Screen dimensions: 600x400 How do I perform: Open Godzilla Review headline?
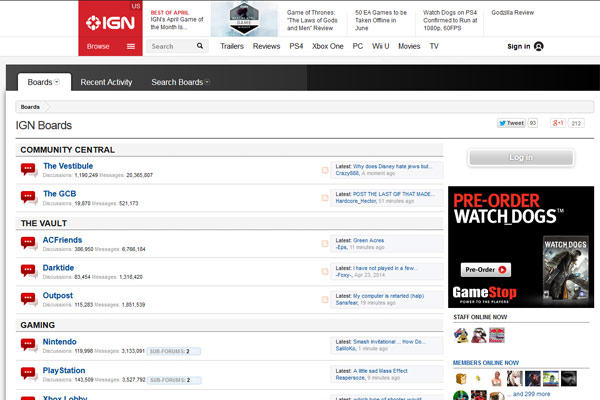pos(512,13)
